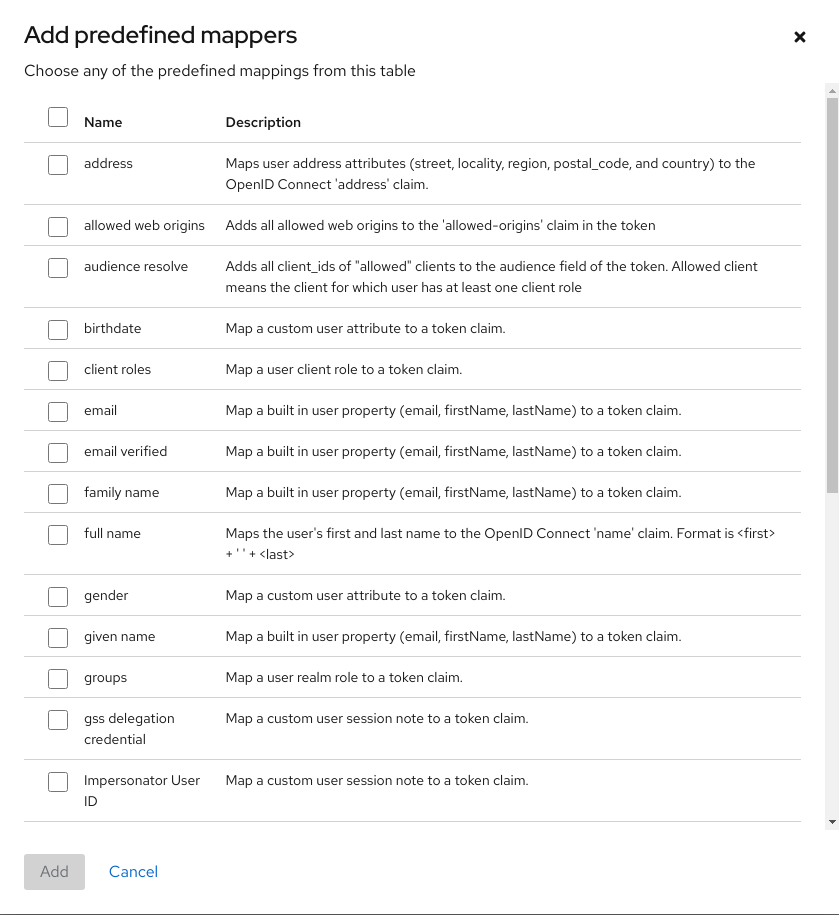Enable the email verified mapper

(x=57, y=452)
